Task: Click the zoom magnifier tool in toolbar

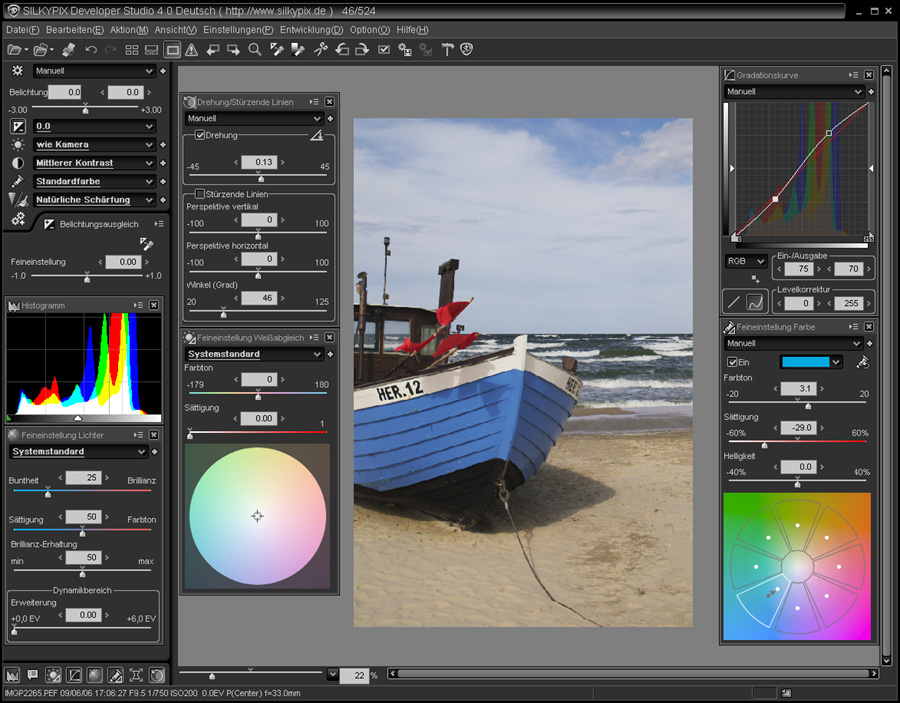Action: click(x=255, y=49)
